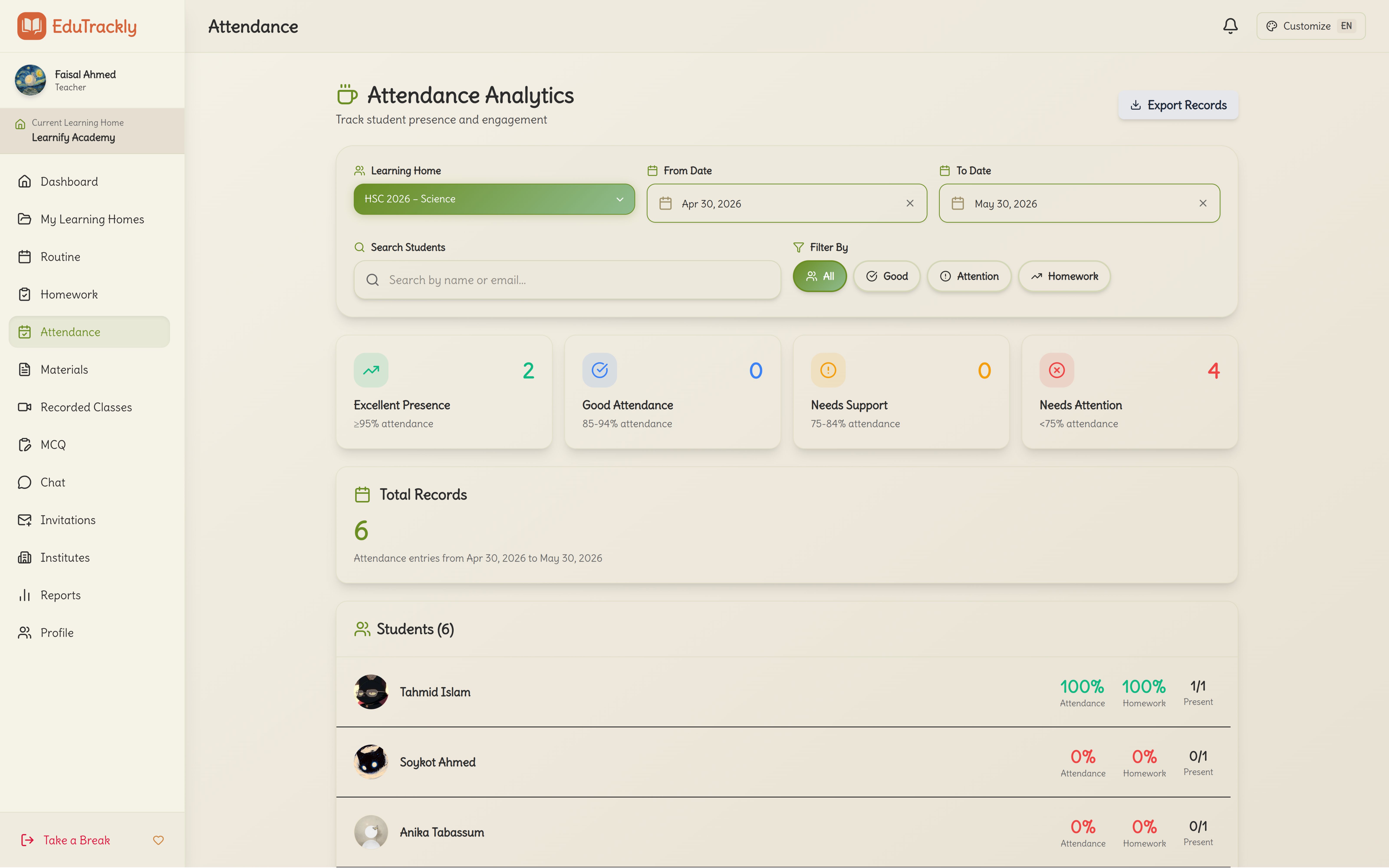
Task: Click the Customize palette icon
Action: [1271, 26]
